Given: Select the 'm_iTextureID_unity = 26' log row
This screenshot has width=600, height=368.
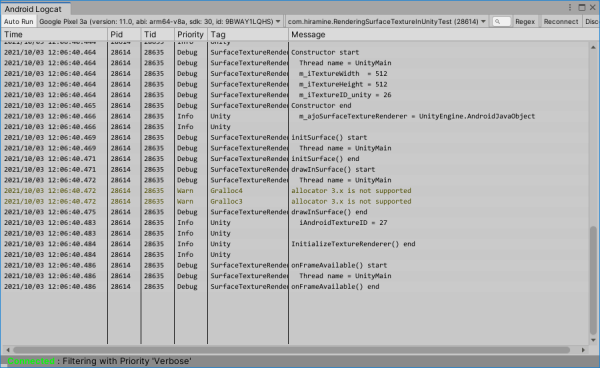Looking at the screenshot, I should pos(295,95).
